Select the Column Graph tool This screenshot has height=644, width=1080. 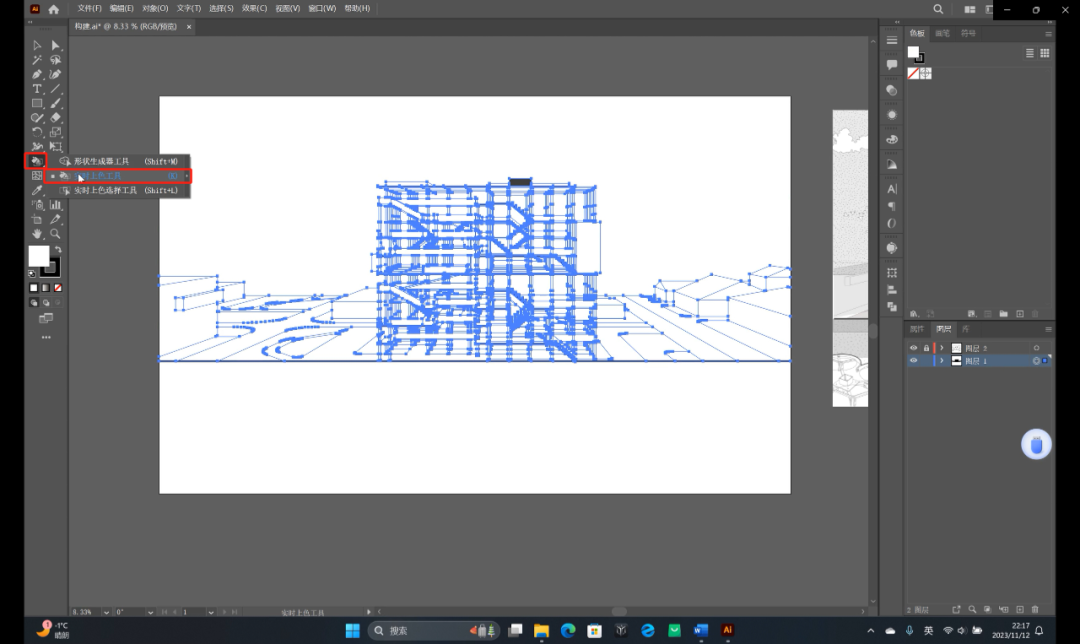[56, 205]
